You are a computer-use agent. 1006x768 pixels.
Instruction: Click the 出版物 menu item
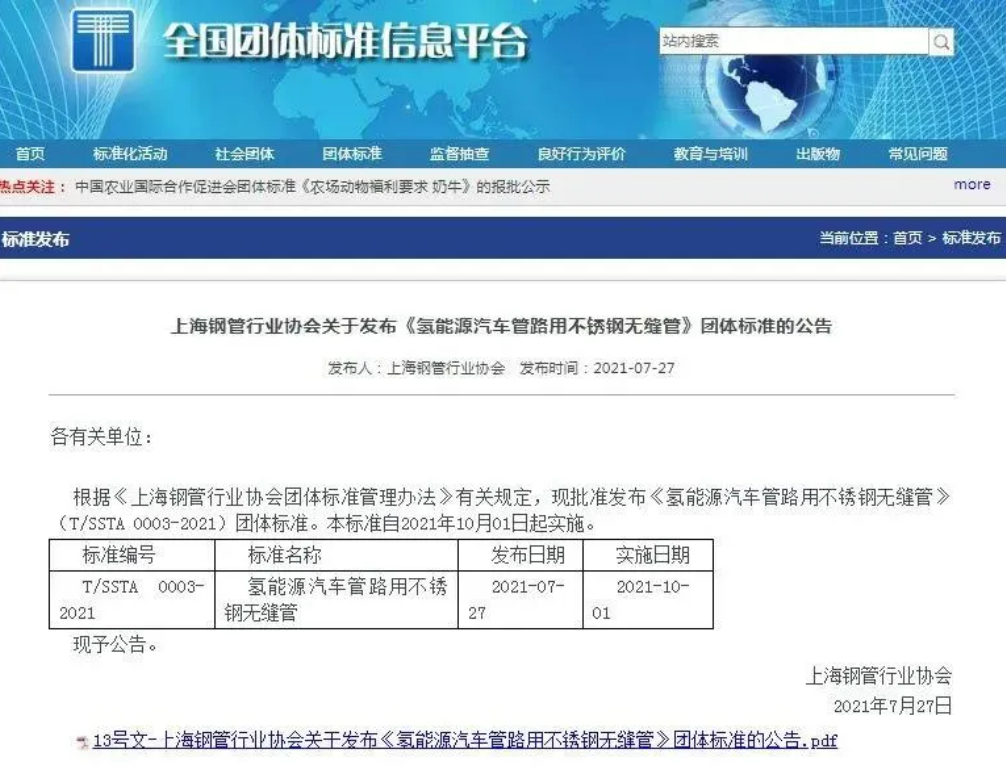point(817,154)
